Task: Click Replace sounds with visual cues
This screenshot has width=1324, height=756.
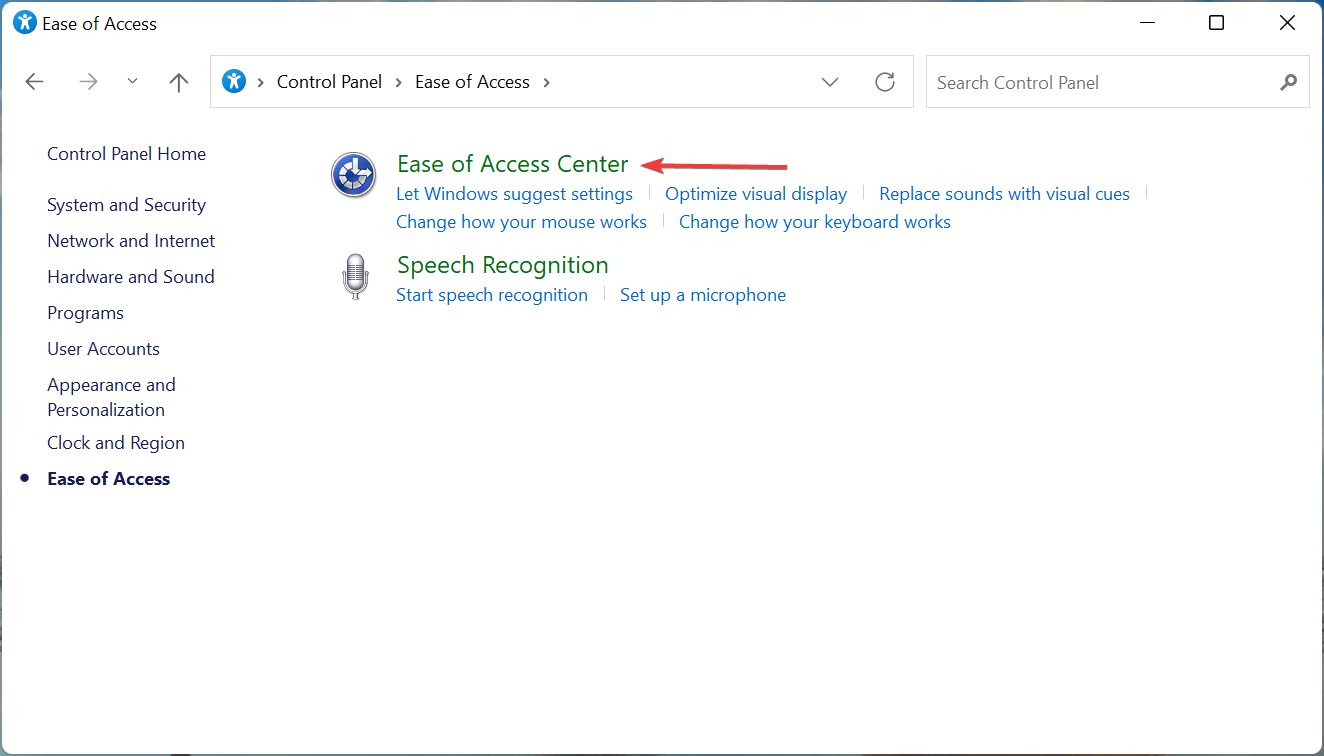Action: point(1004,194)
